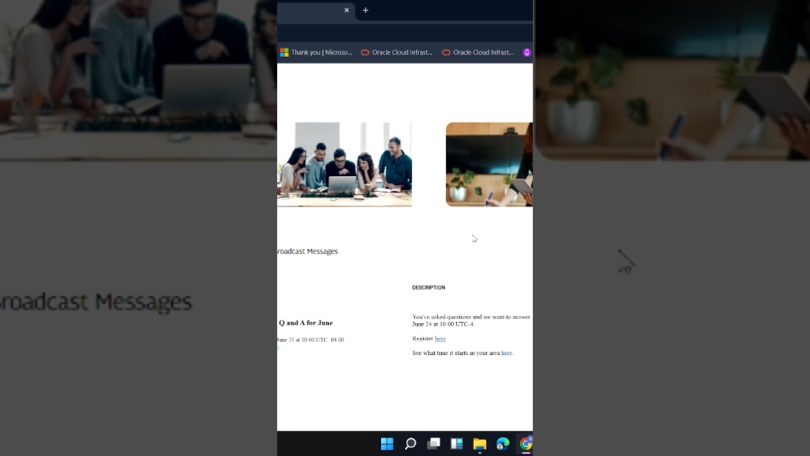Select the 'June 24 at 10:00 UTC -04:00' date text

[x=310, y=340]
